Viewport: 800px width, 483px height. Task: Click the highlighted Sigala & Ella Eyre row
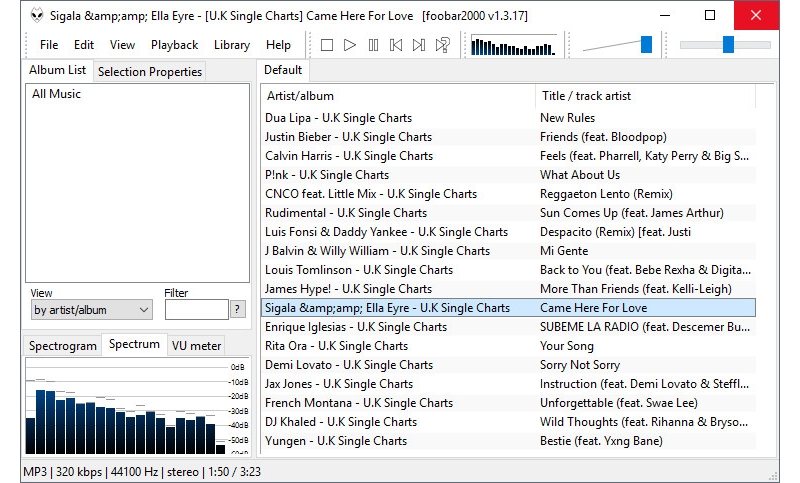click(x=509, y=308)
